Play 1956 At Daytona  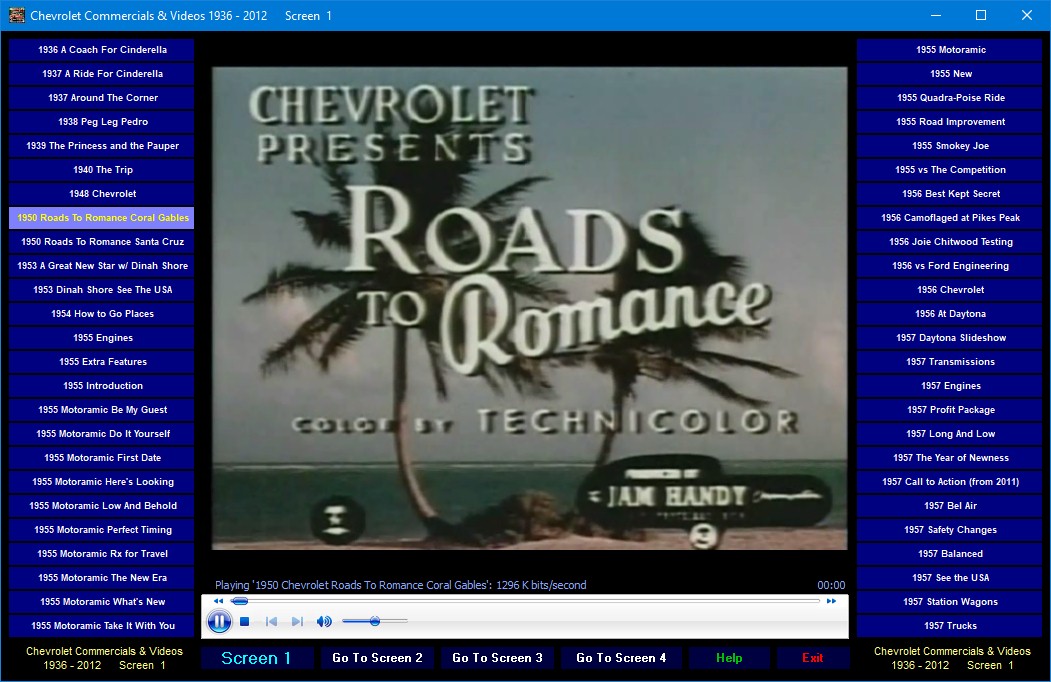950,314
